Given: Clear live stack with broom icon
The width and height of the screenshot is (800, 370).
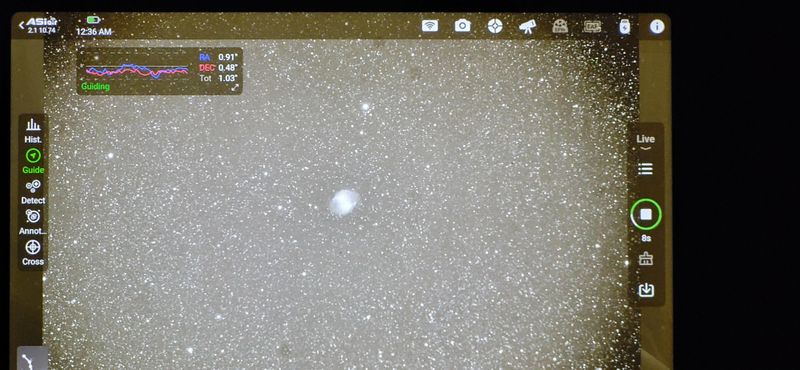Looking at the screenshot, I should [x=646, y=259].
